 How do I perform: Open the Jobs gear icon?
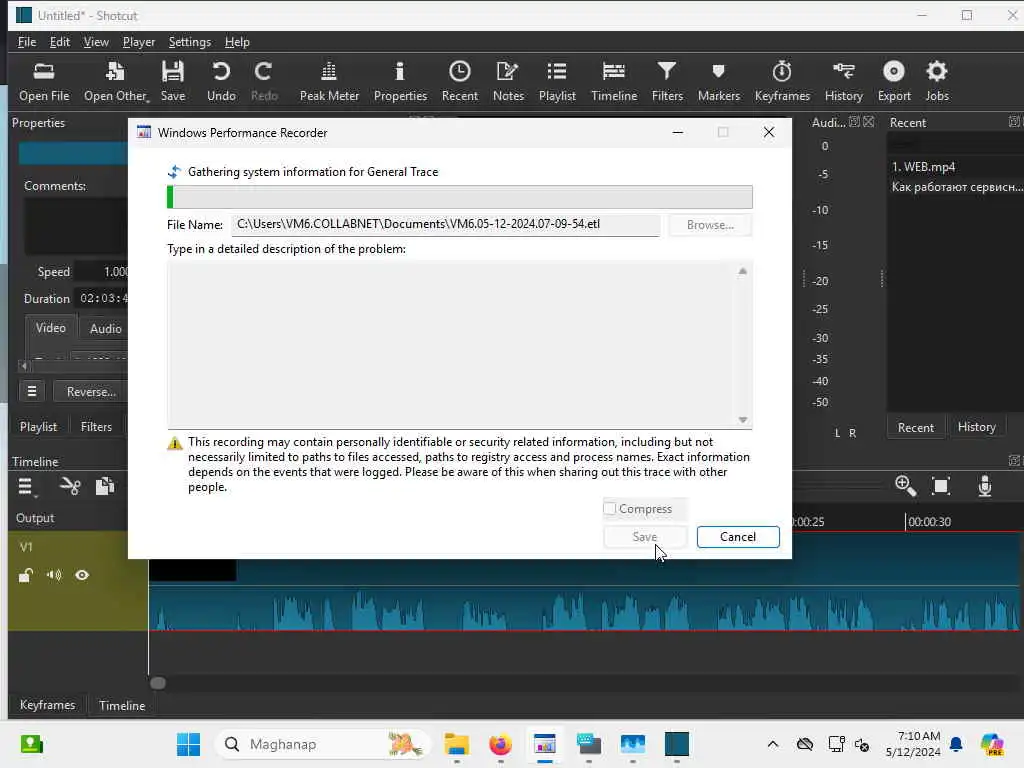pos(936,81)
